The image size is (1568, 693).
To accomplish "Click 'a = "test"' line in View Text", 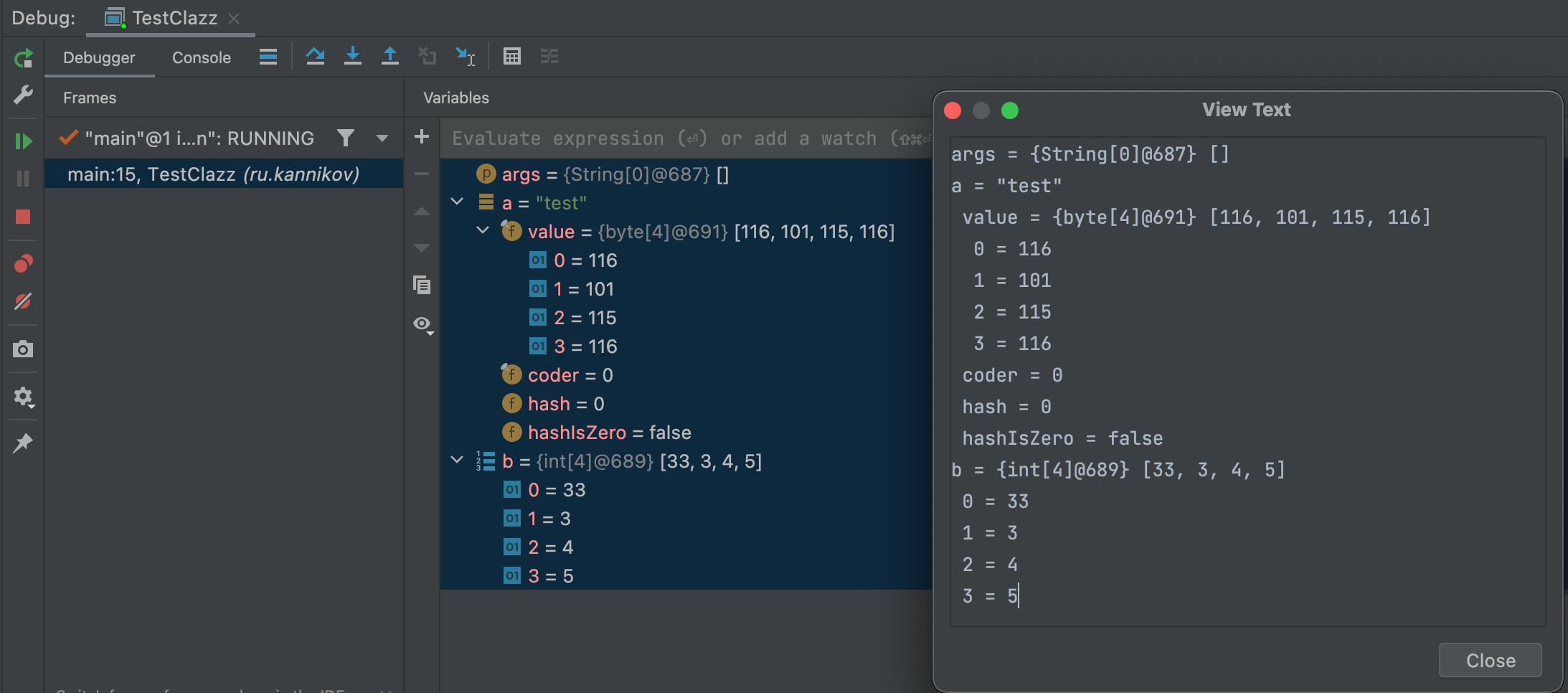I will pyautogui.click(x=1006, y=186).
